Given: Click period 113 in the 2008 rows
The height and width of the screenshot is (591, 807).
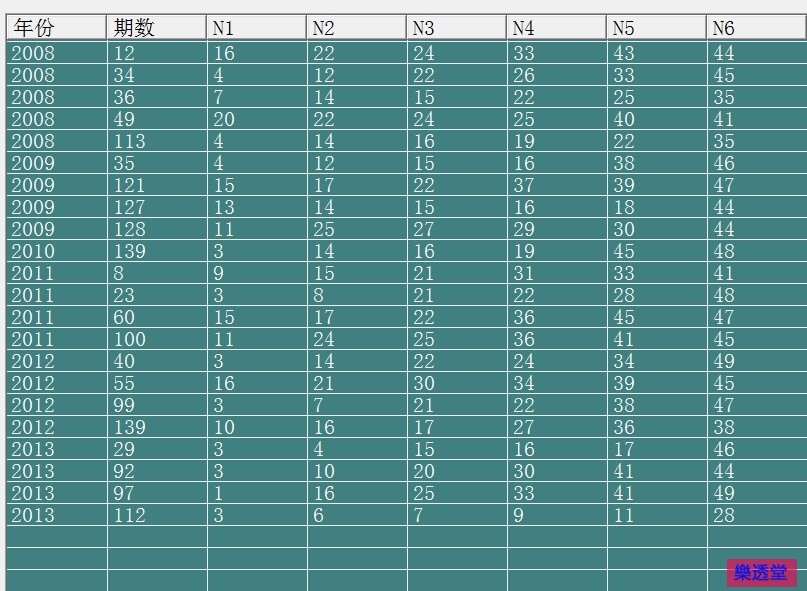Looking at the screenshot, I should [x=130, y=141].
